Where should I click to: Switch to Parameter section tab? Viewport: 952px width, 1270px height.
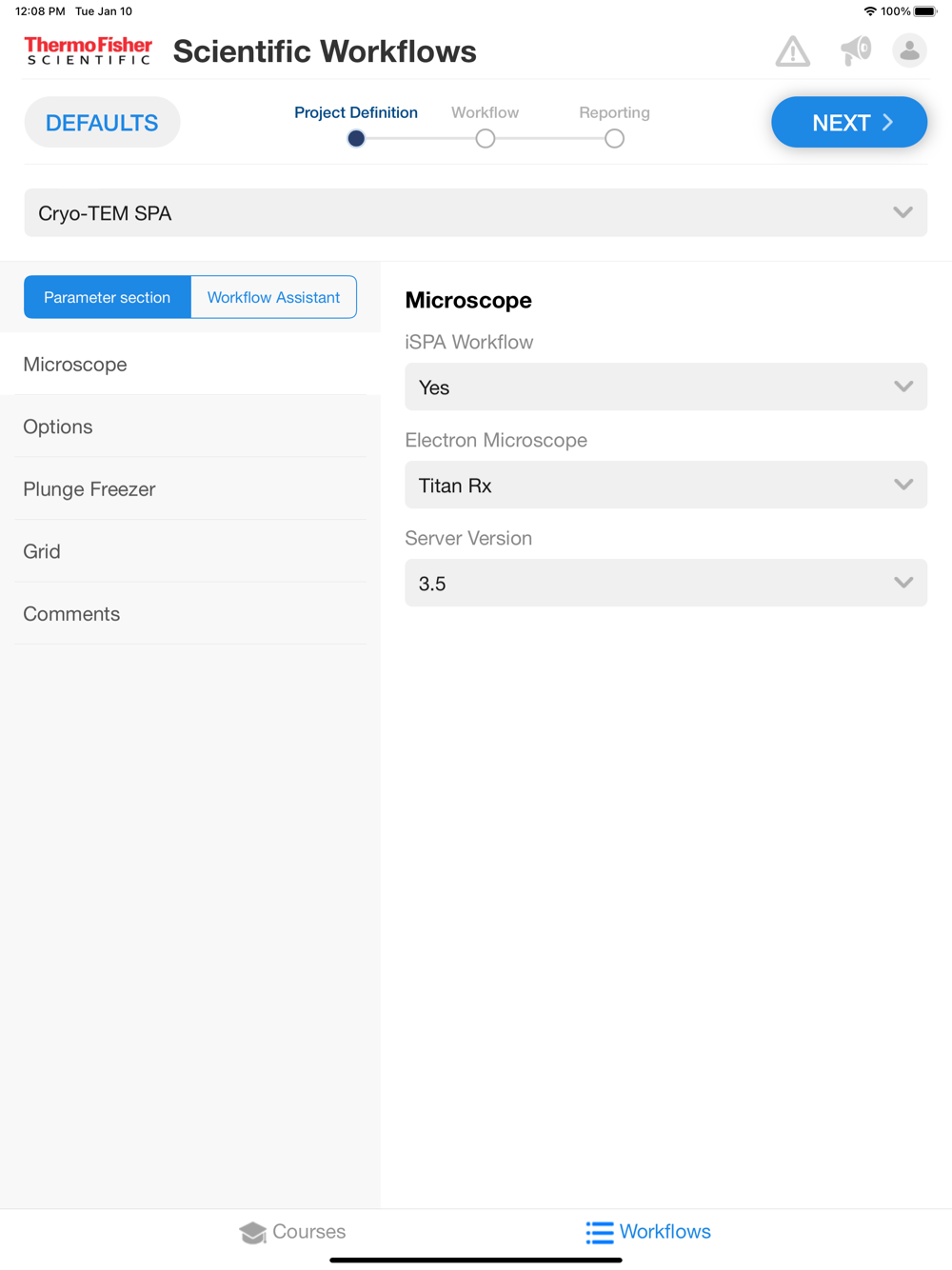[108, 297]
